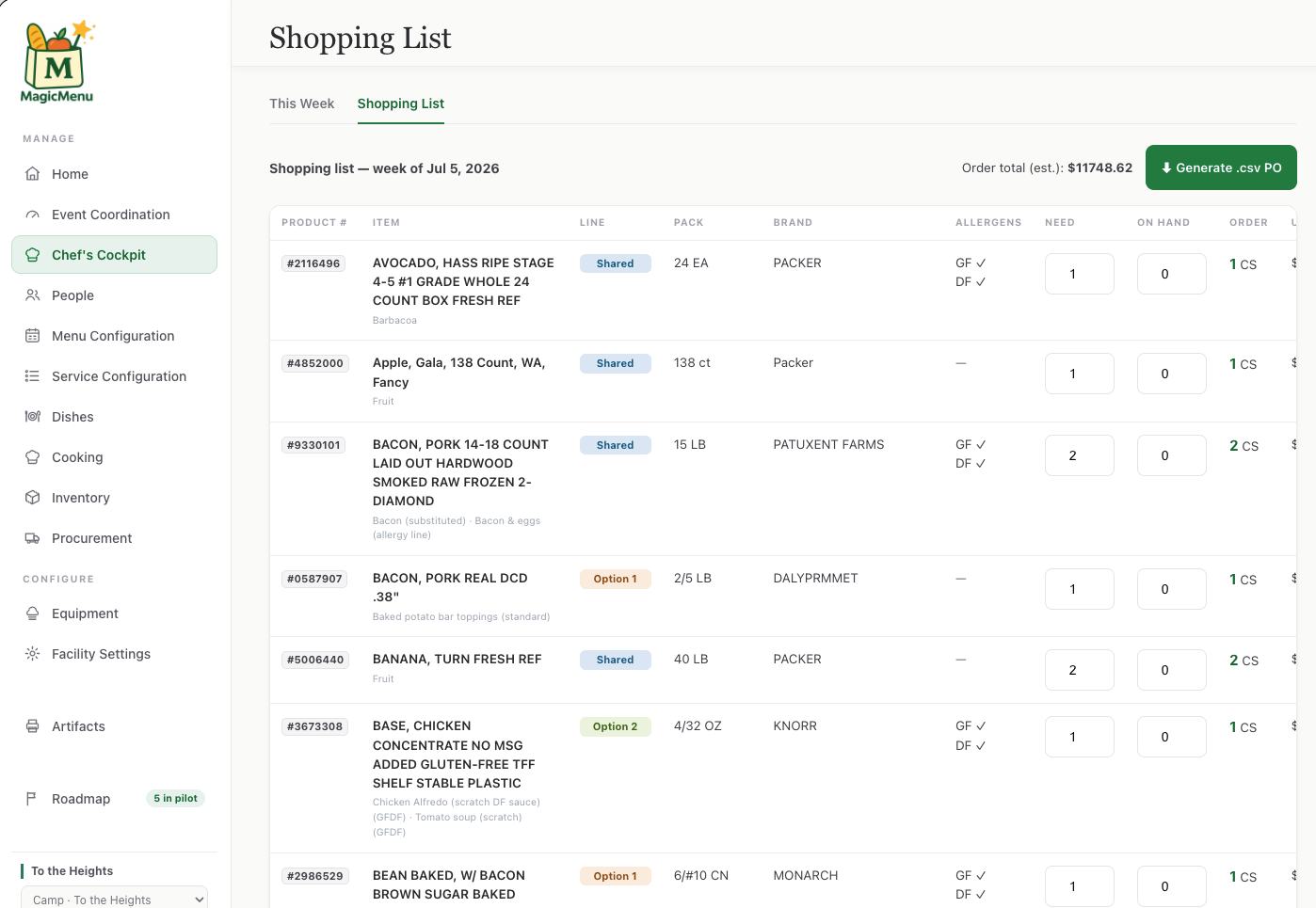Edit Need field for Apple Gala row
The height and width of the screenshot is (908, 1316).
pyautogui.click(x=1080, y=374)
